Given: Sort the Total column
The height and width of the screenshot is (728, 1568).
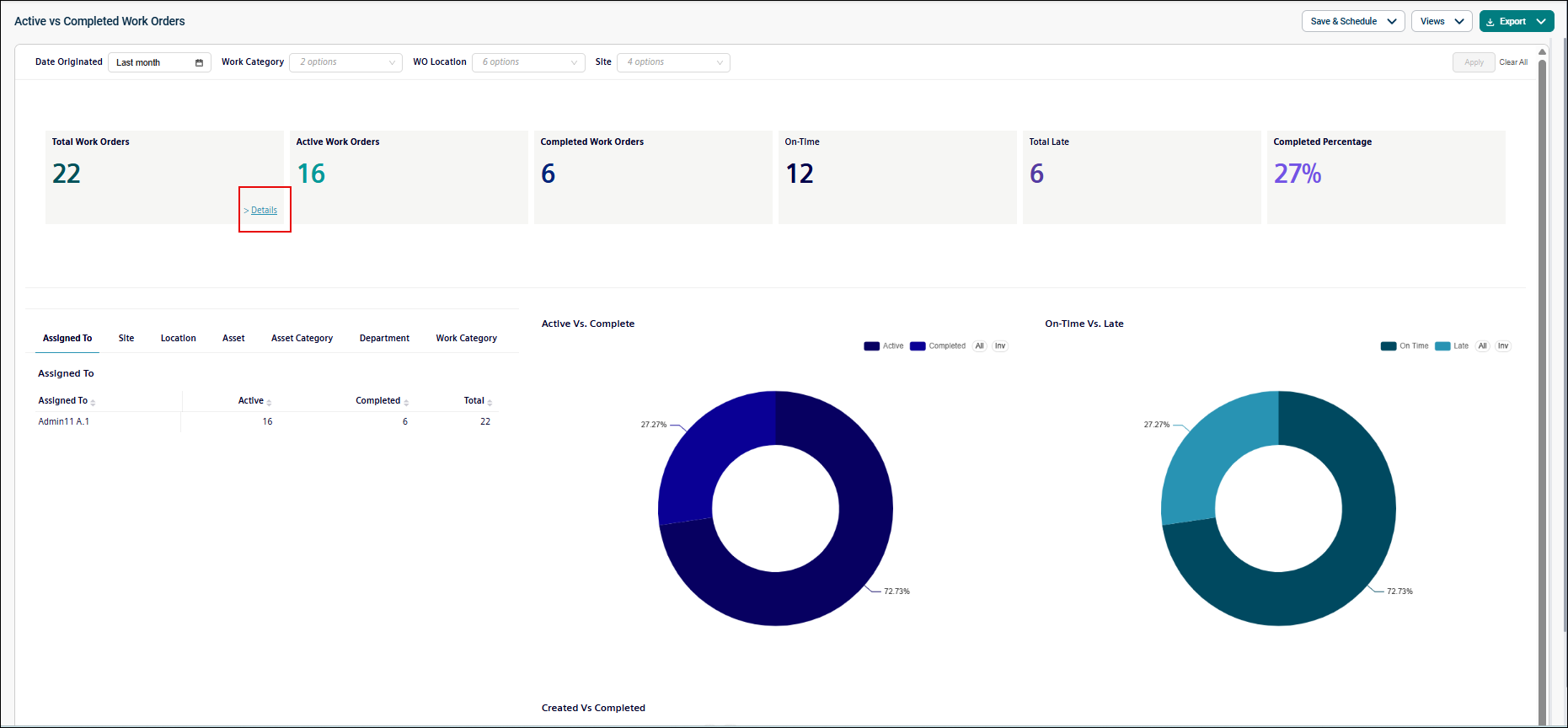Looking at the screenshot, I should tap(490, 402).
